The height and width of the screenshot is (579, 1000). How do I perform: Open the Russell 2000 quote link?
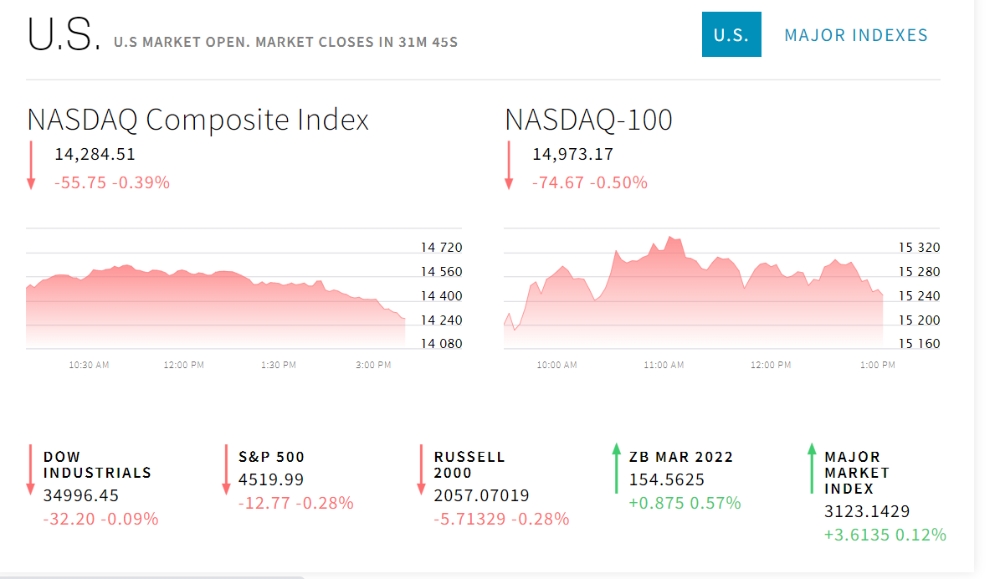pyautogui.click(x=469, y=465)
